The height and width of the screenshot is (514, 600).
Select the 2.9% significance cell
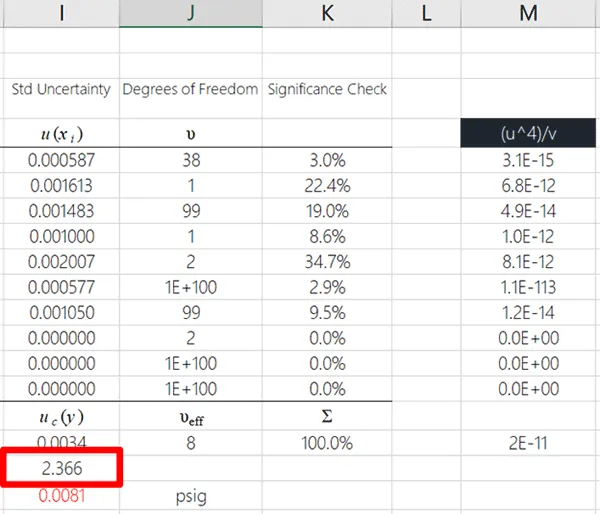(x=327, y=287)
